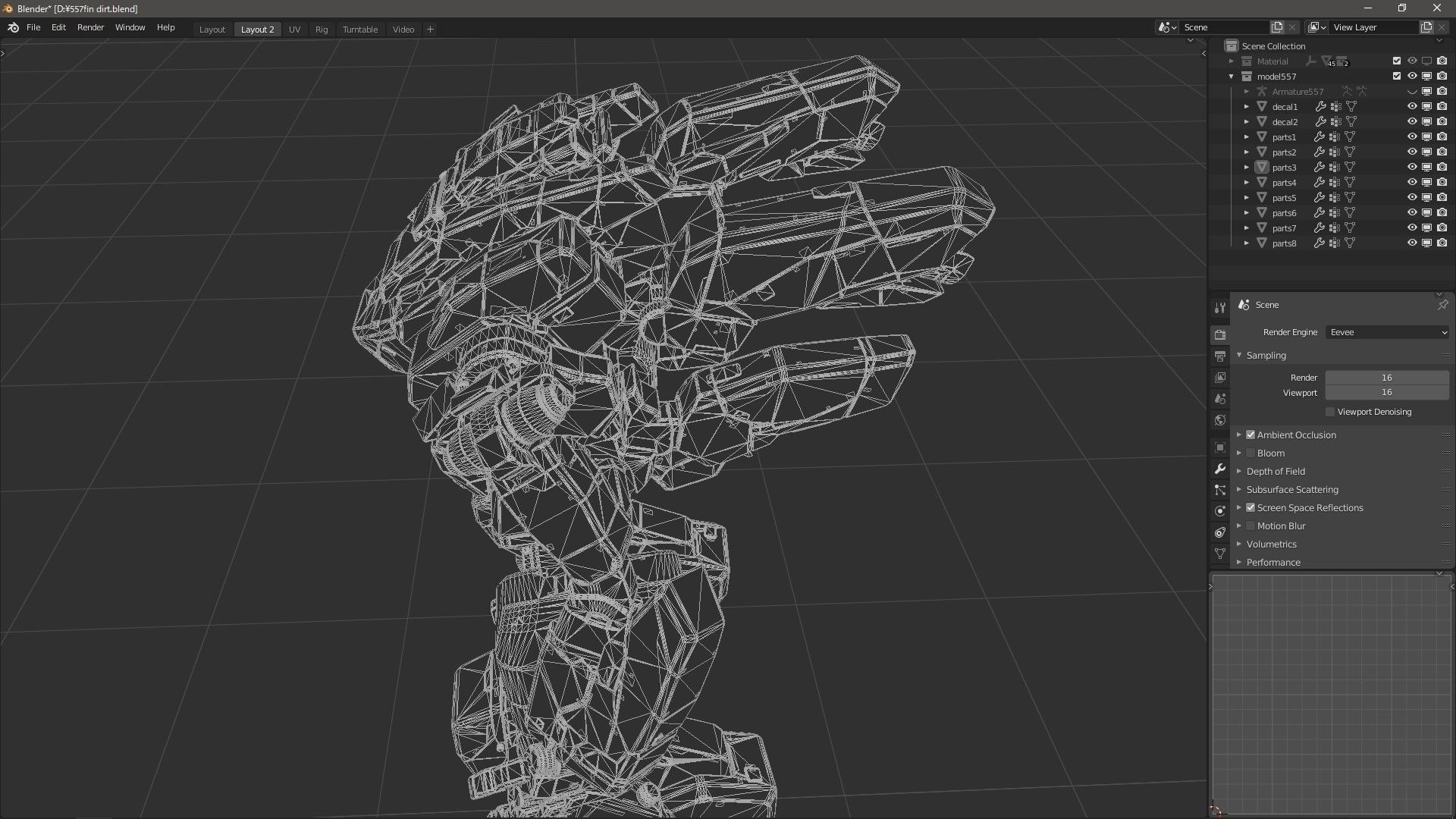The image size is (1456, 819).
Task: Toggle Armature557 hidden-eye visibility icon
Action: point(1412,92)
